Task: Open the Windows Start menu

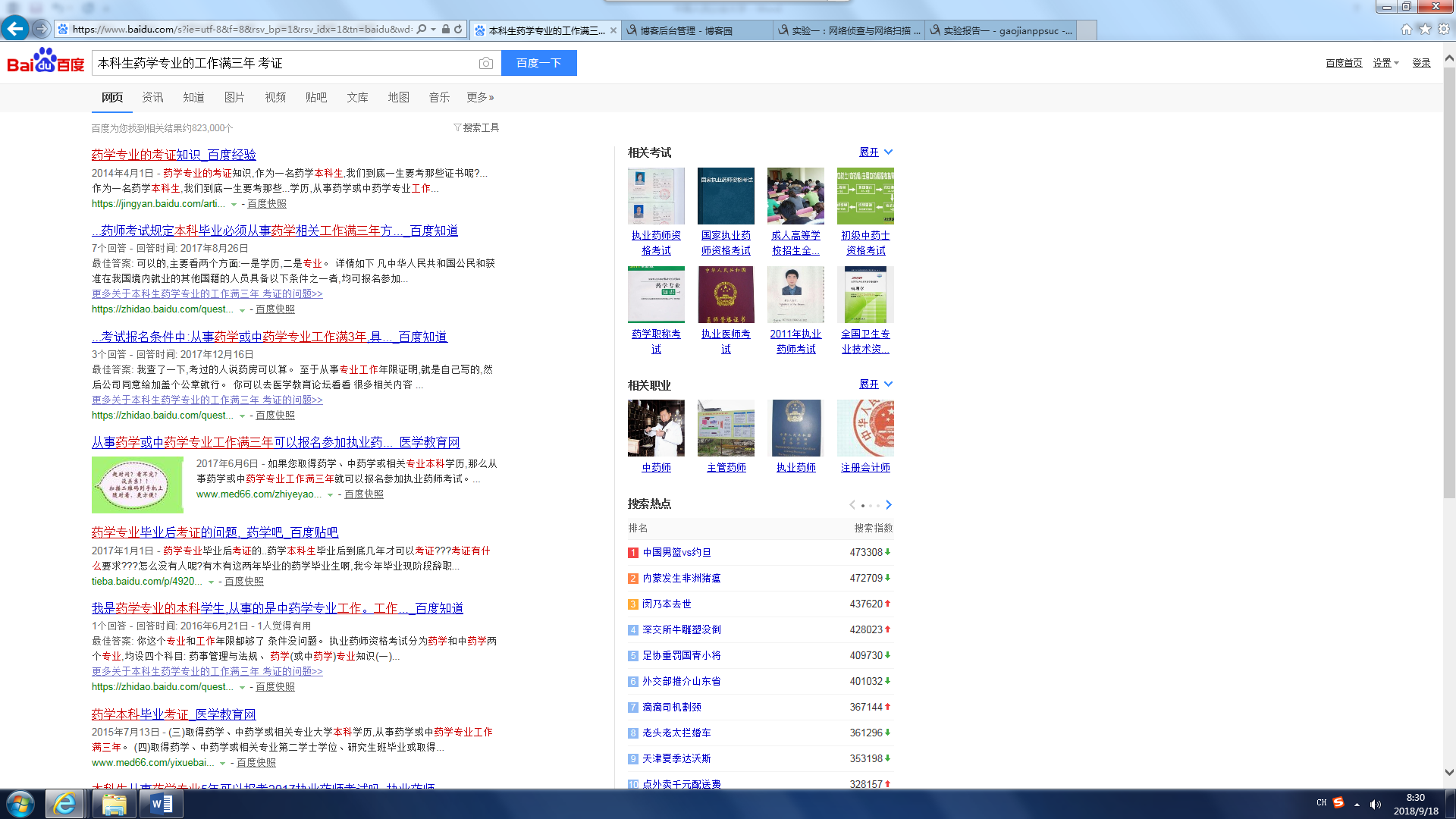Action: pyautogui.click(x=20, y=804)
